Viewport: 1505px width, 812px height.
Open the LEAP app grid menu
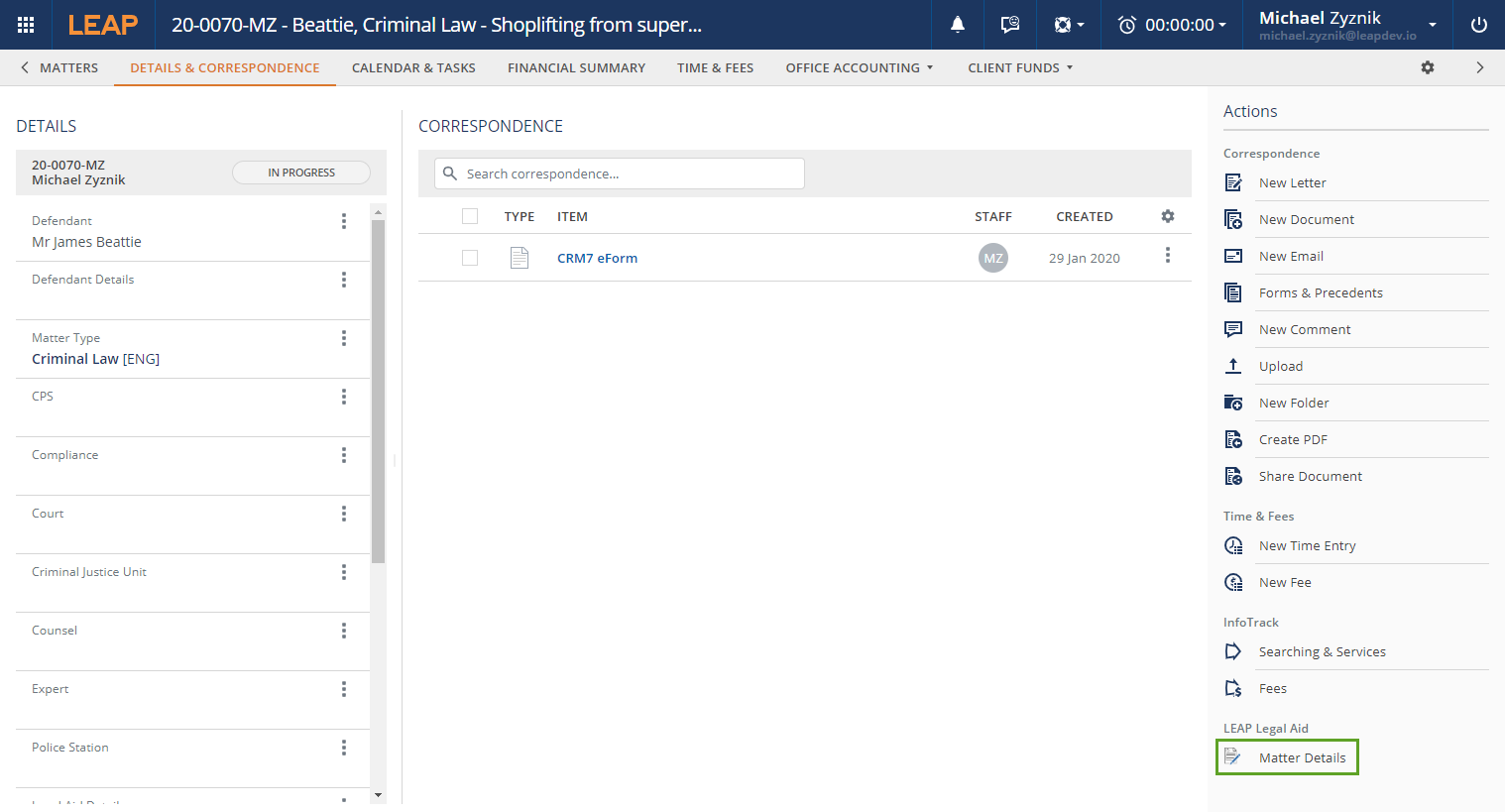[x=26, y=25]
